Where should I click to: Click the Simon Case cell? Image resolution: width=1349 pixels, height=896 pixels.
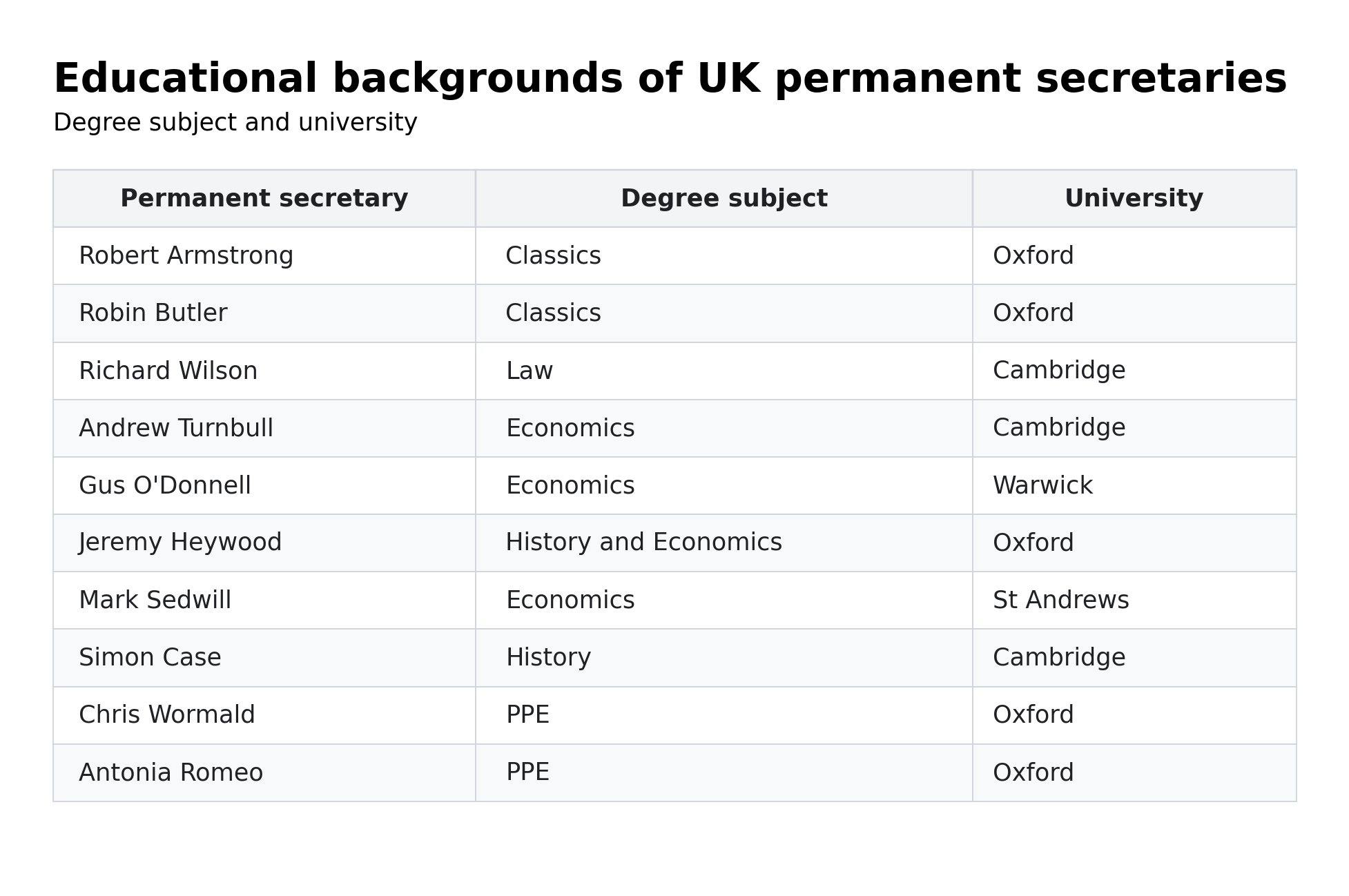(264, 658)
